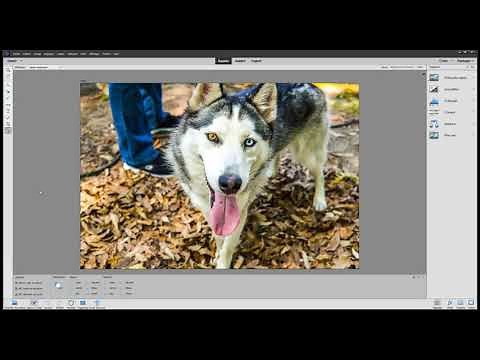480x360 pixels.
Task: Select the Crop tool
Action: pos(8,124)
